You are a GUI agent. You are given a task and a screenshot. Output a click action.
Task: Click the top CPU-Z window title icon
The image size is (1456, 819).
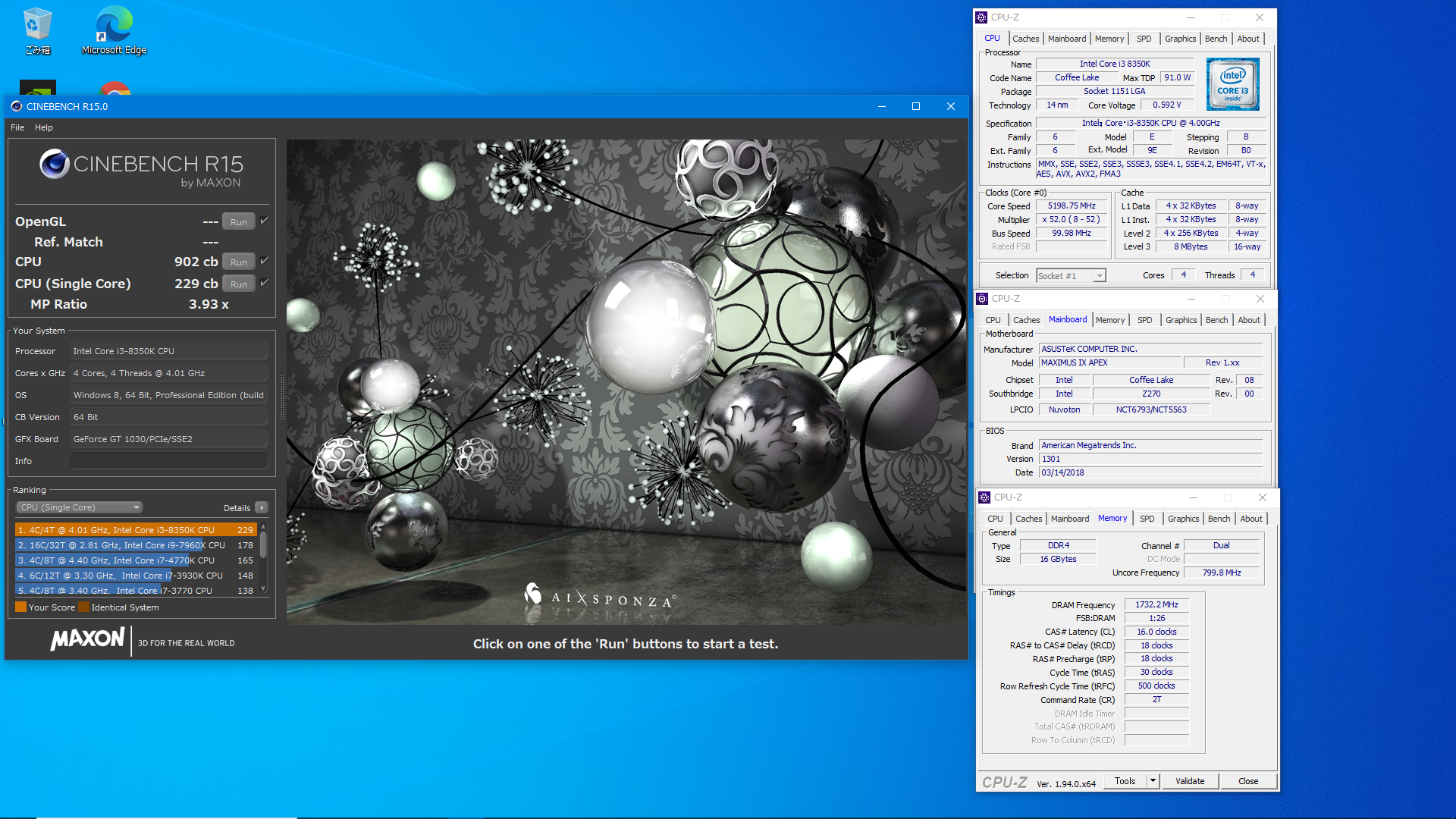point(981,17)
